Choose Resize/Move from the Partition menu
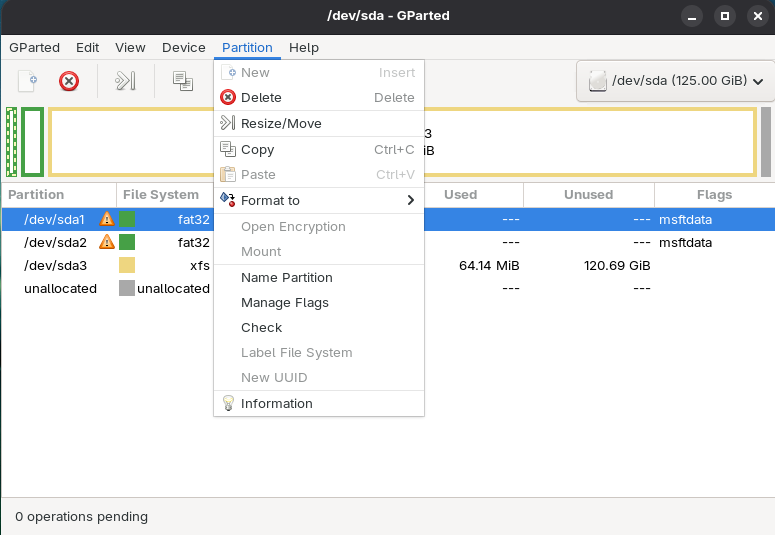This screenshot has height=535, width=775. (x=281, y=124)
